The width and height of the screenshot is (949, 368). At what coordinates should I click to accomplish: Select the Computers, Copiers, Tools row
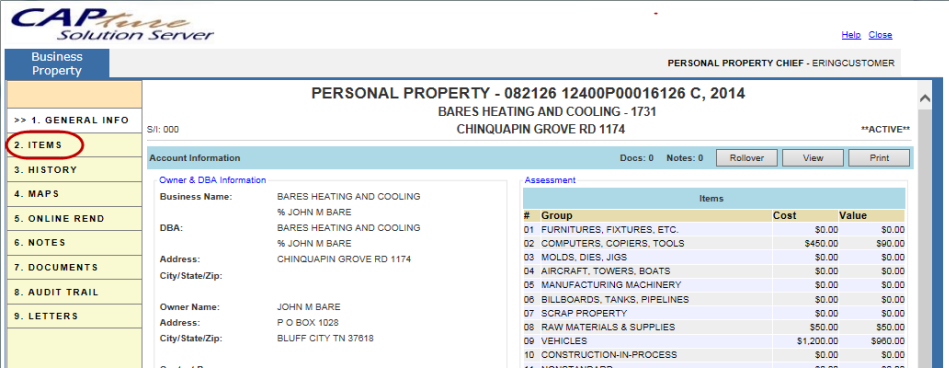(714, 243)
